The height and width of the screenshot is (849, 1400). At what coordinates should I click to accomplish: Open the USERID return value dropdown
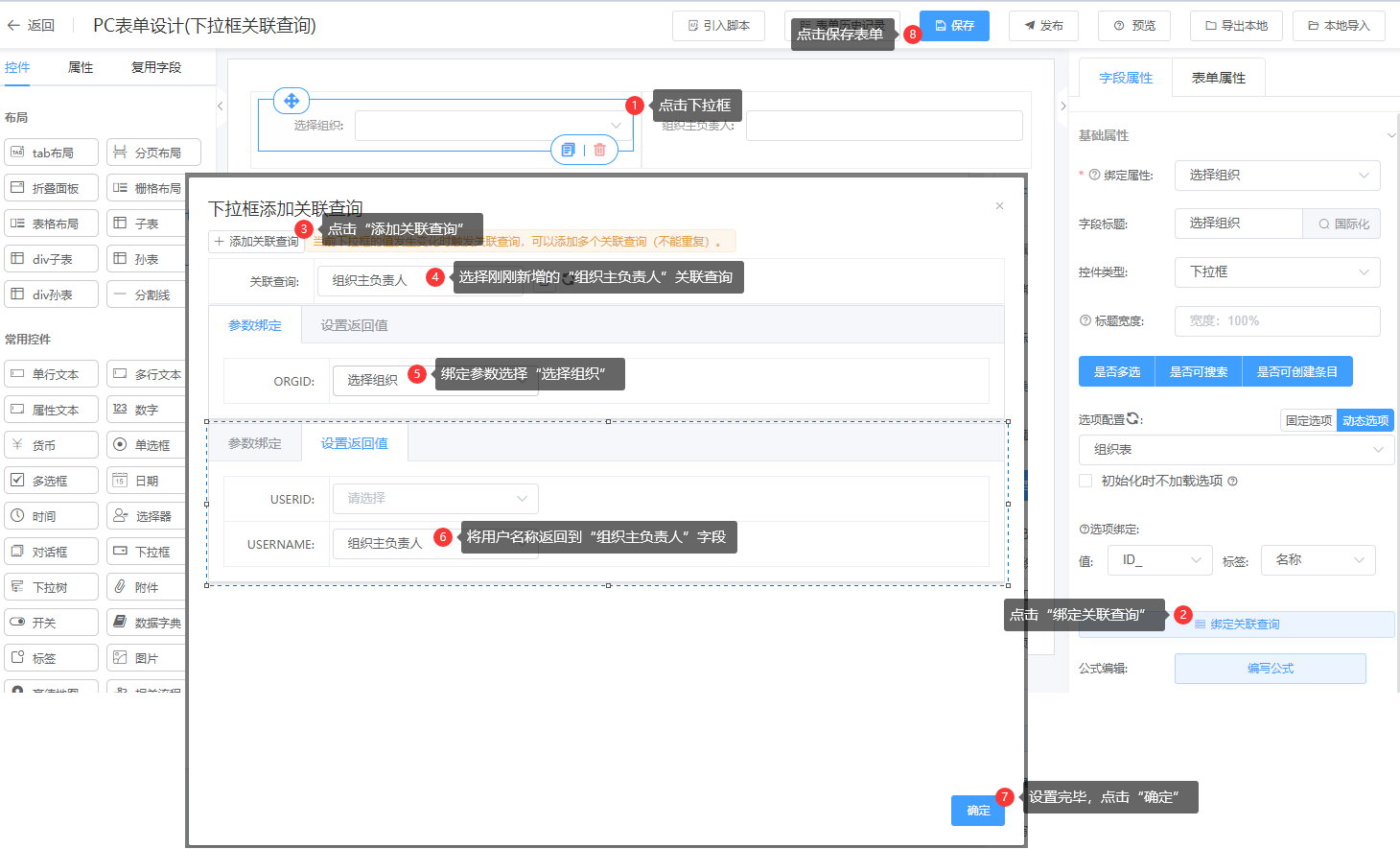(x=435, y=499)
